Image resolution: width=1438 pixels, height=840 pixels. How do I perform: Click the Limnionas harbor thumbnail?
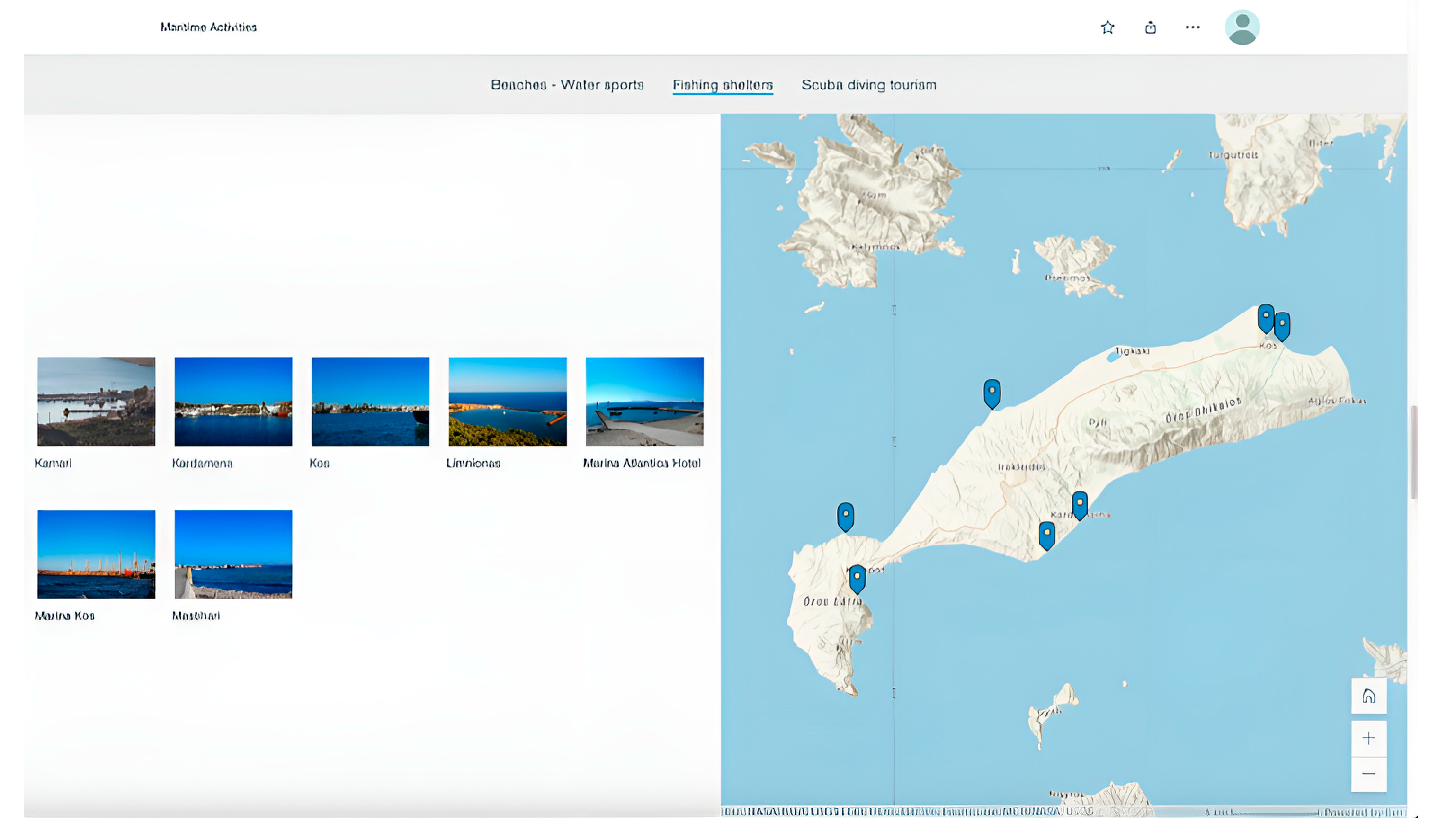(507, 401)
